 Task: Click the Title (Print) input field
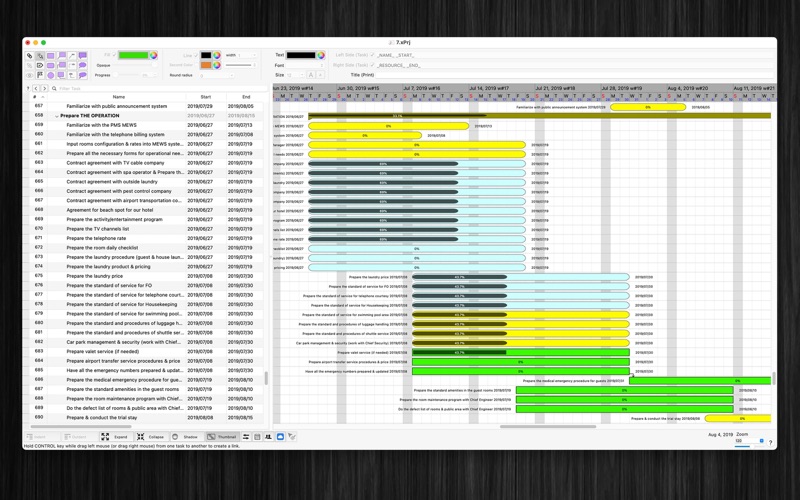[574, 75]
